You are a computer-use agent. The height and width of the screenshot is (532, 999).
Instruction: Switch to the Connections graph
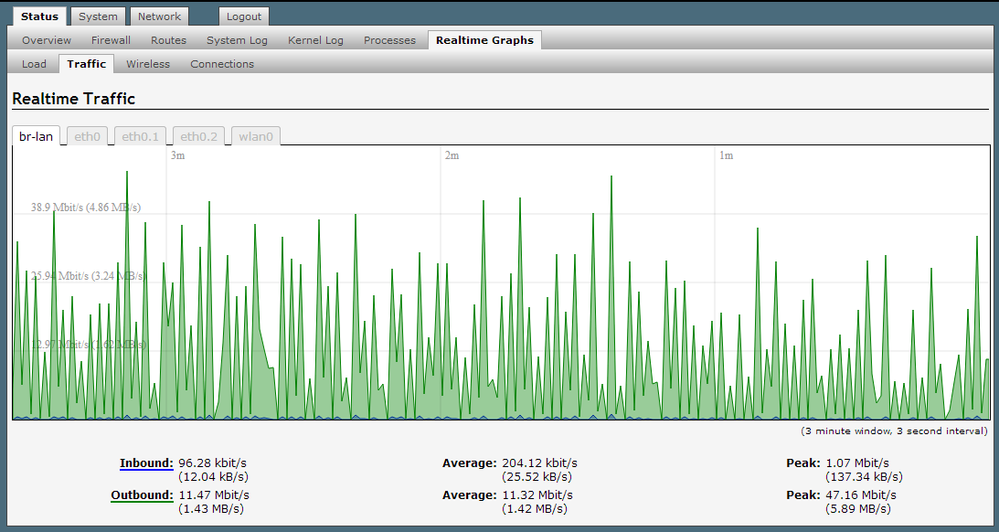click(222, 64)
